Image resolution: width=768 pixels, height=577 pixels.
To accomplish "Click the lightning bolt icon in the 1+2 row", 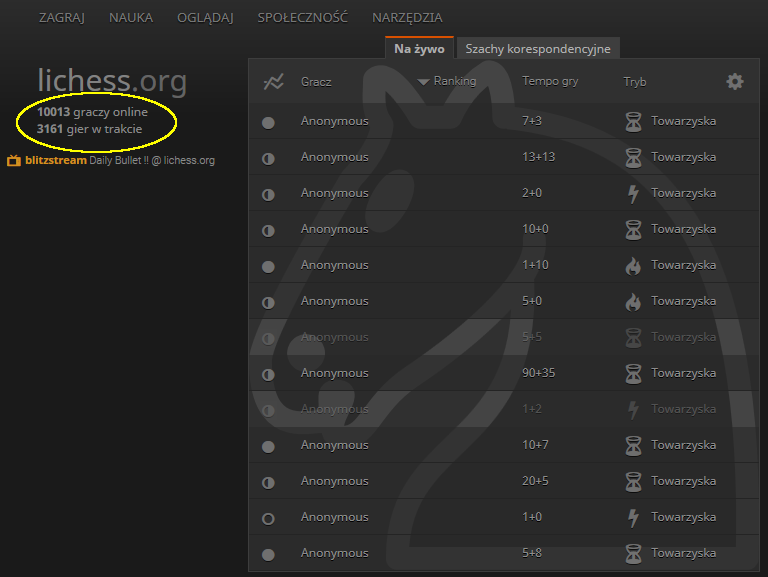I will (x=633, y=409).
